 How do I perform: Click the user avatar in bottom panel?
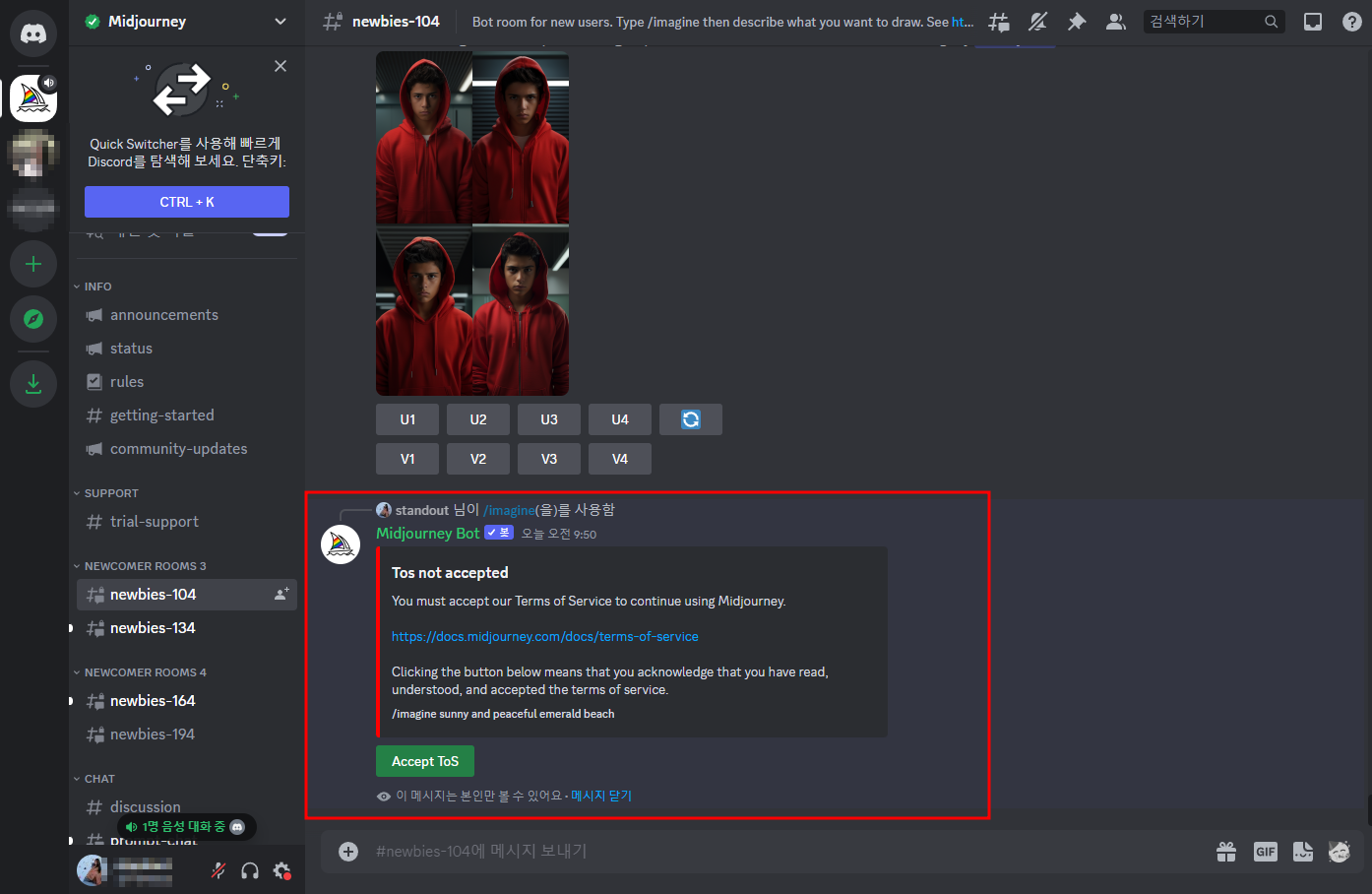click(93, 870)
